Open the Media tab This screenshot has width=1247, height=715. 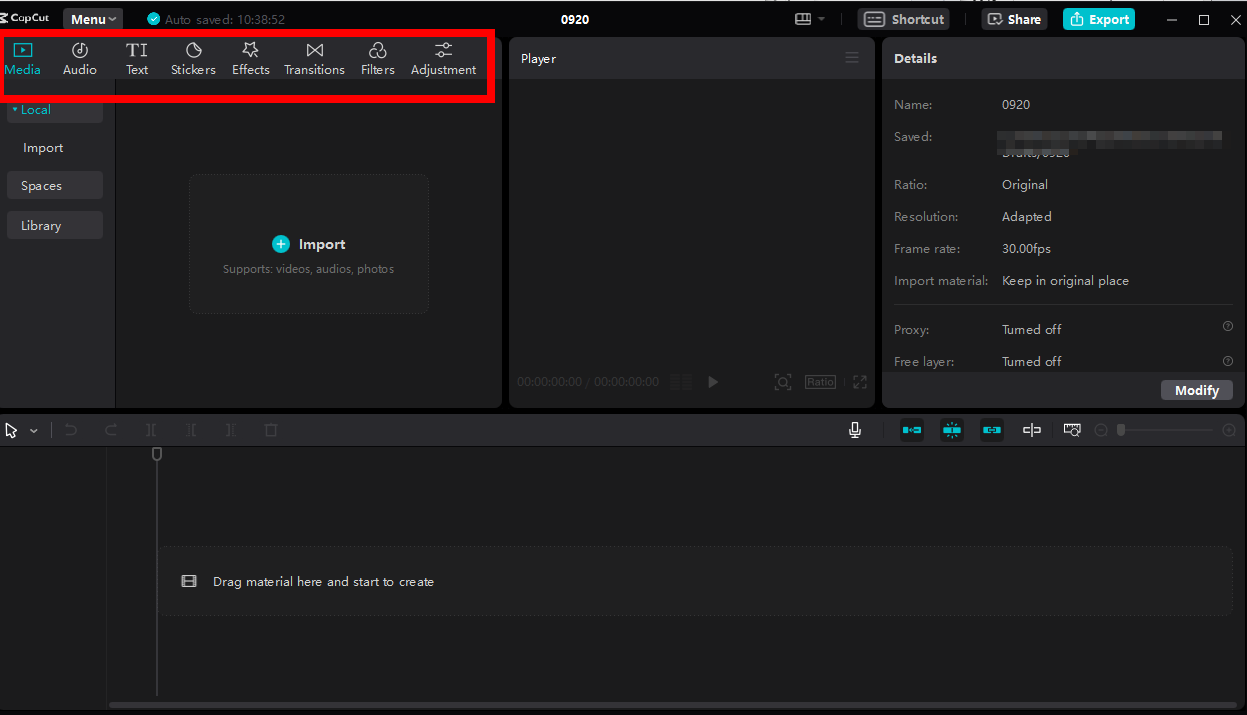23,59
